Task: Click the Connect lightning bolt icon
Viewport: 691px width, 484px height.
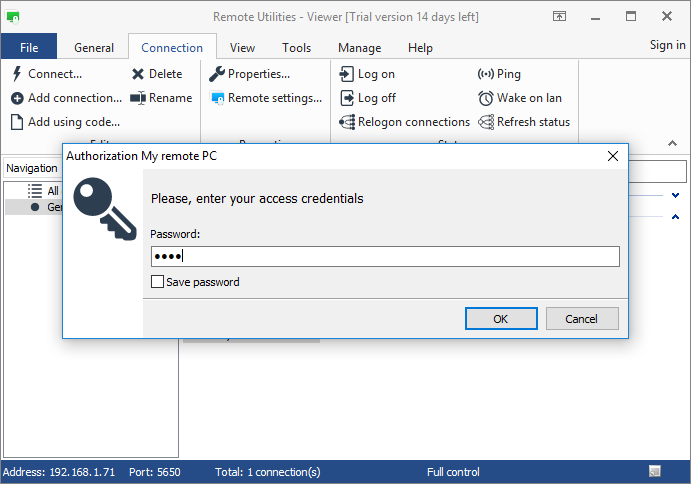Action: [17, 74]
